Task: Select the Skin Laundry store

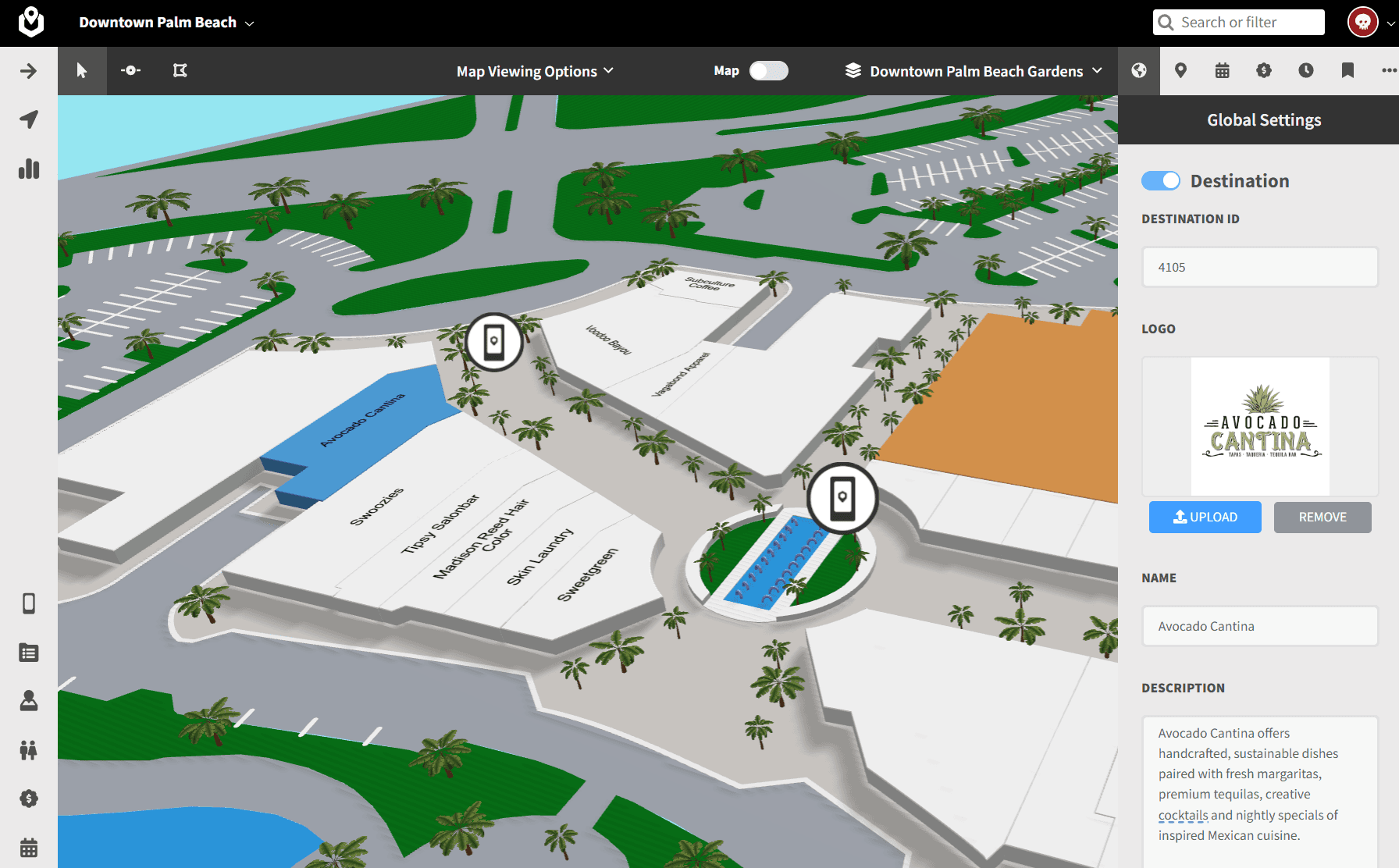Action: tap(540, 557)
